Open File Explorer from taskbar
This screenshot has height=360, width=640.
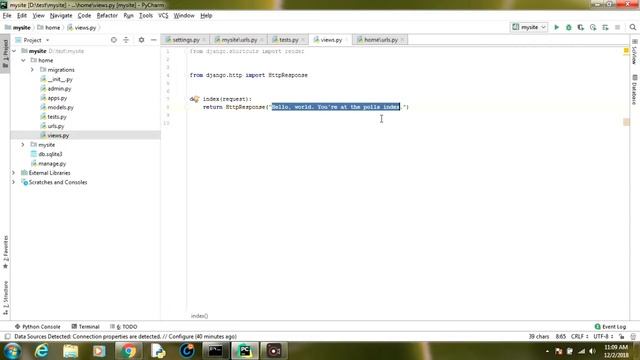pos(70,351)
